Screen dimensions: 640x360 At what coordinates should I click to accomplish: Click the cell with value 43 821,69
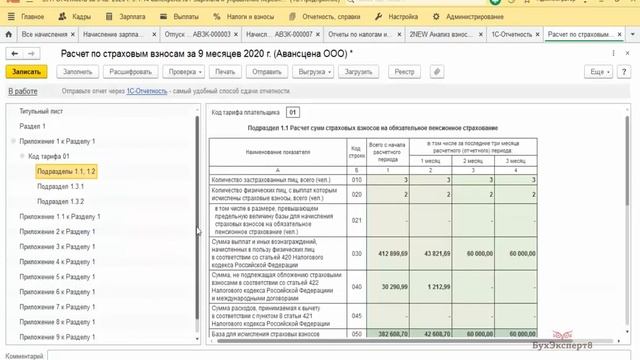point(431,253)
